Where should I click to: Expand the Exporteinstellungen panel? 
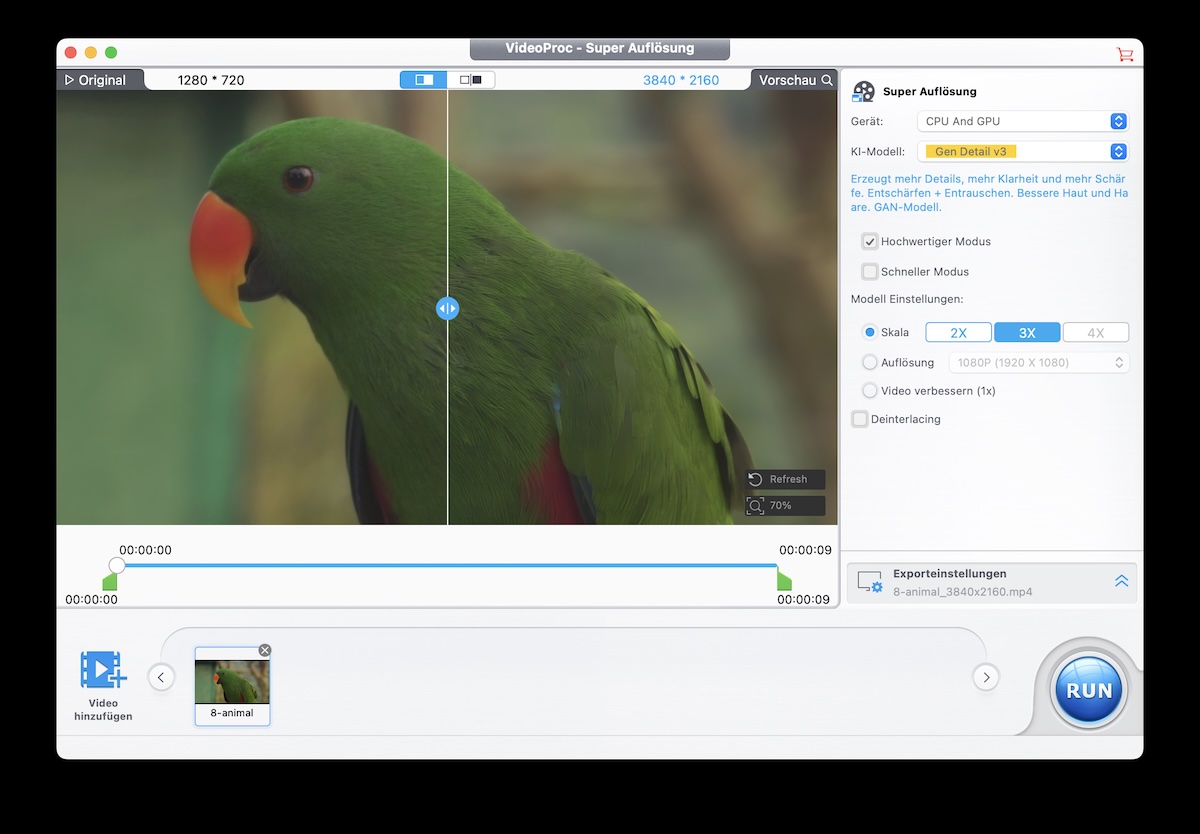(1121, 581)
